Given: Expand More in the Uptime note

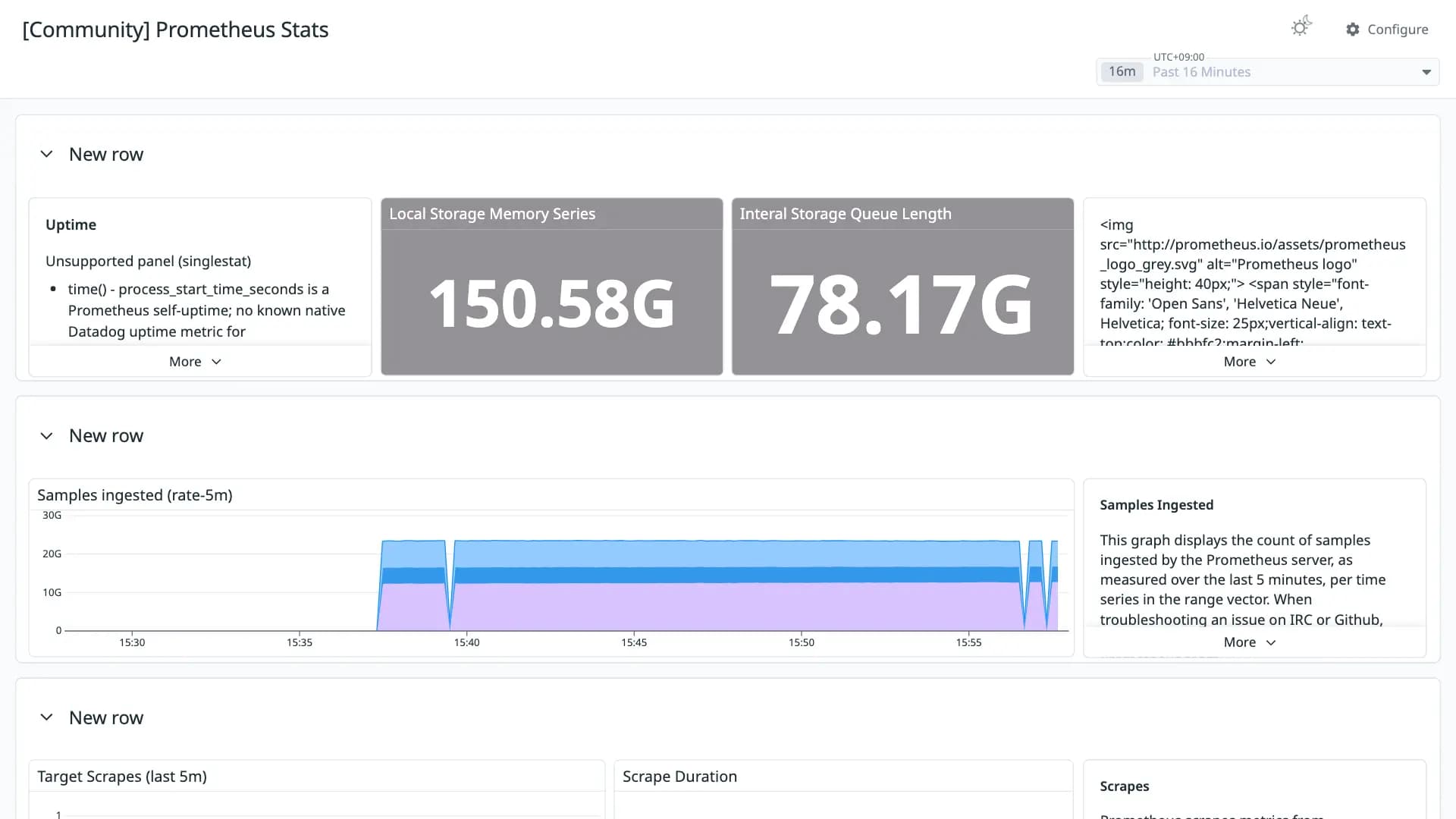Looking at the screenshot, I should point(196,362).
